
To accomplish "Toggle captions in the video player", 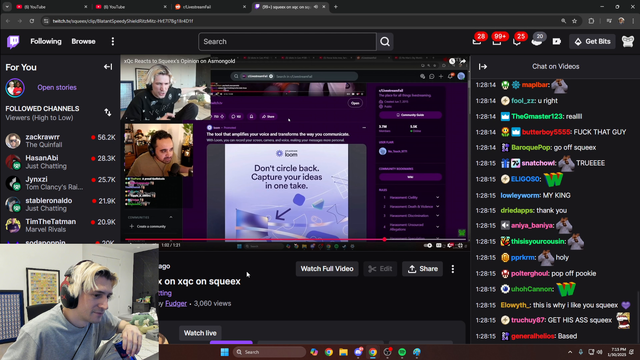I will pyautogui.click(x=439, y=245).
